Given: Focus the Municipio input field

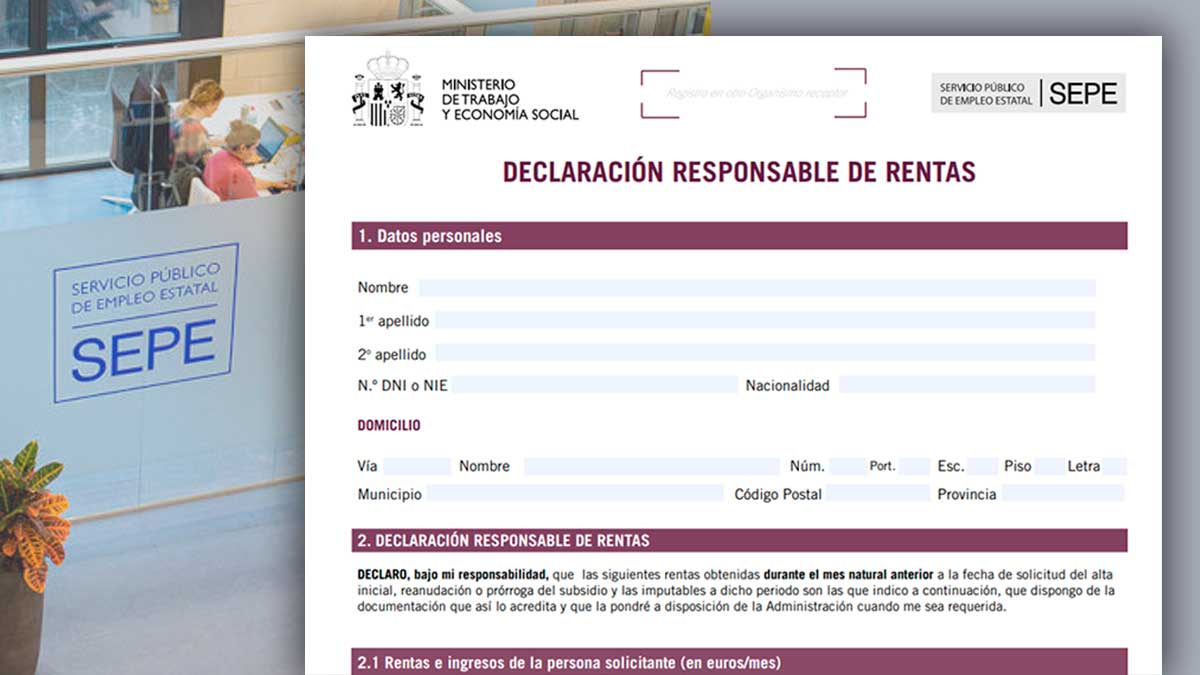Looking at the screenshot, I should point(574,494).
